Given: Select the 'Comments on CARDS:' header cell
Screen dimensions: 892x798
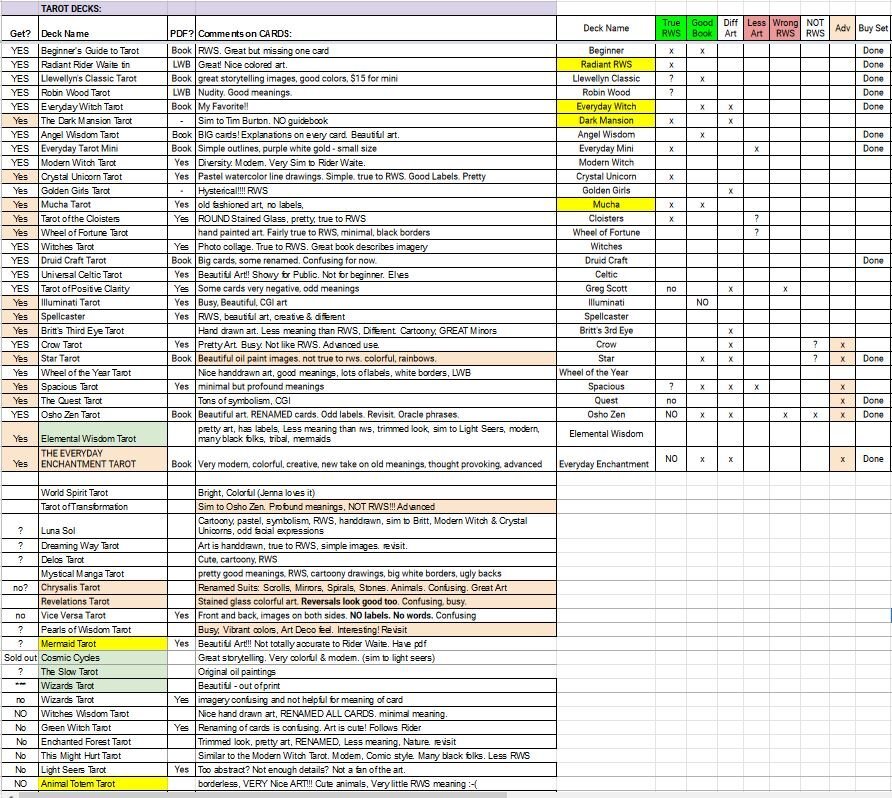Looking at the screenshot, I should coord(244,34).
